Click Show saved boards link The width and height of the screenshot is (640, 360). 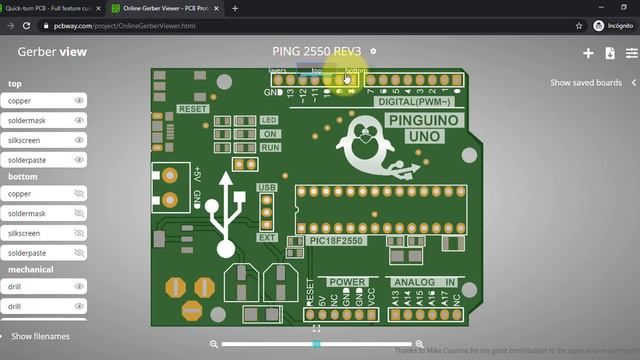click(586, 82)
